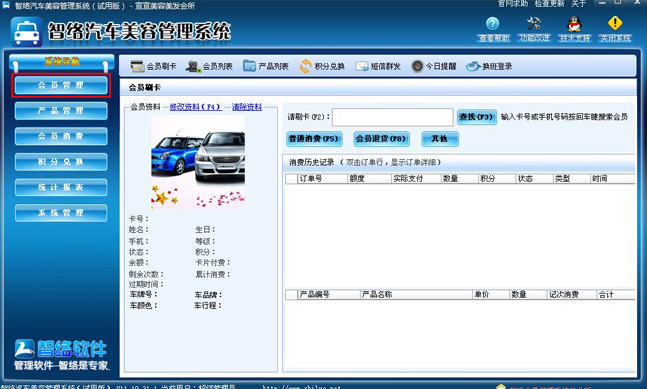
Task: Click the 系统导航 sidebar header
Action: [61, 62]
